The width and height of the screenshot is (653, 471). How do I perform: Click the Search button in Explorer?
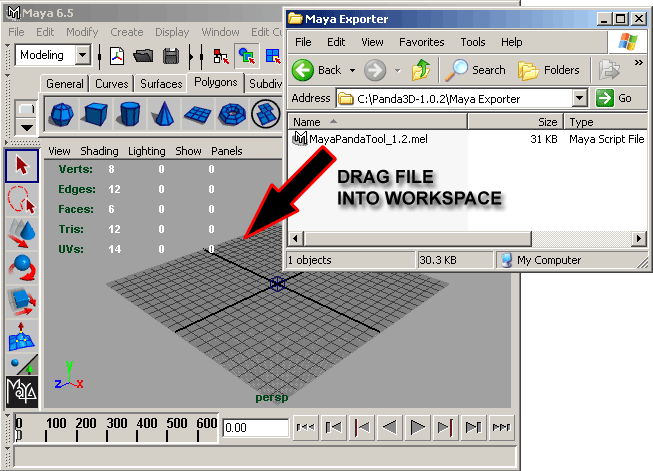476,70
